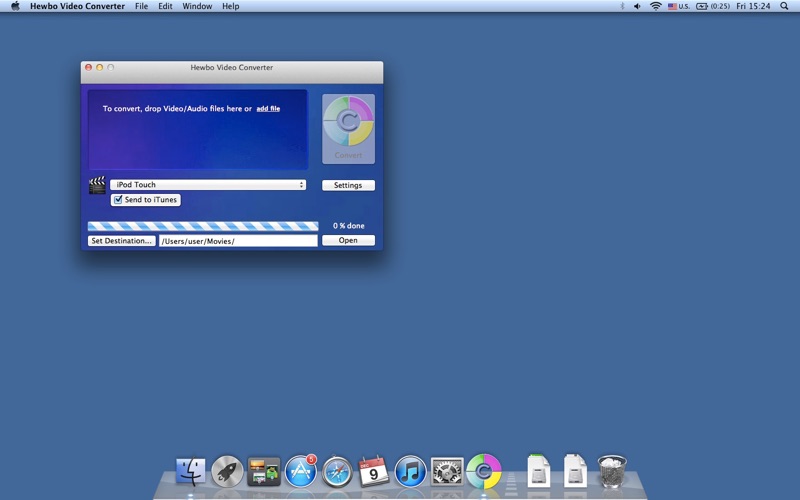Click the Set Destination button

point(121,241)
